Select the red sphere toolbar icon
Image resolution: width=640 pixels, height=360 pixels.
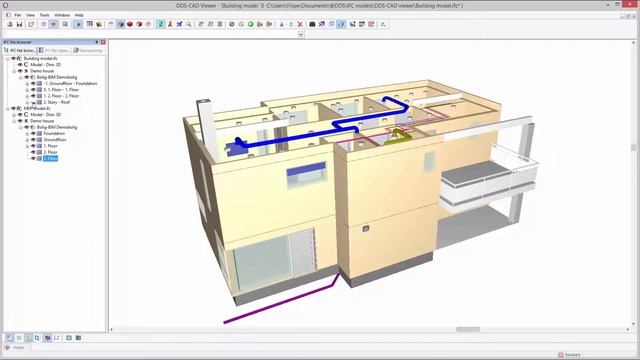click(x=130, y=24)
